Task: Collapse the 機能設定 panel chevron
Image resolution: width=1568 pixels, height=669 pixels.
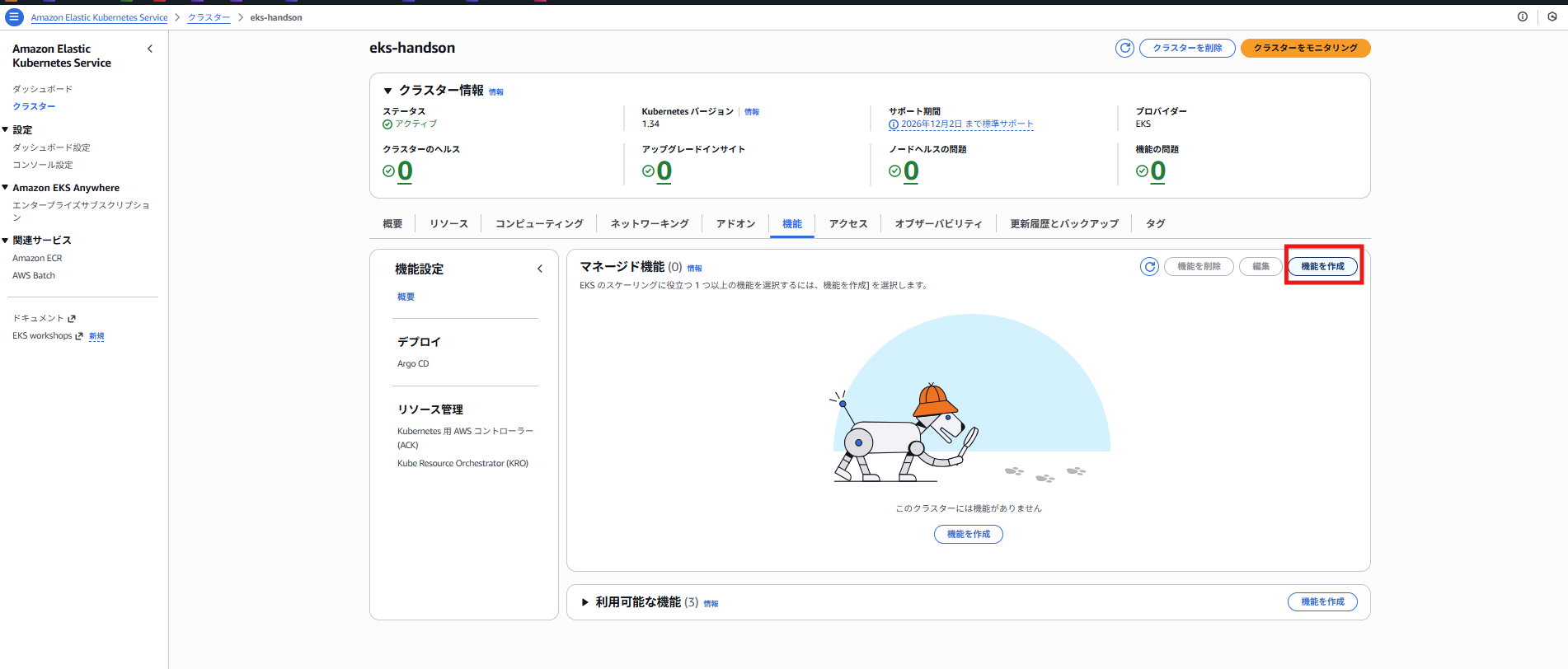Action: point(540,269)
